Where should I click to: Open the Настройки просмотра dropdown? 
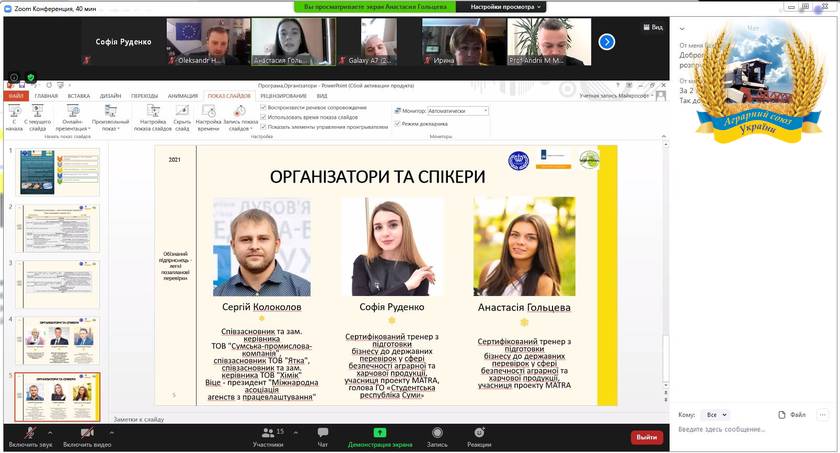506,7
